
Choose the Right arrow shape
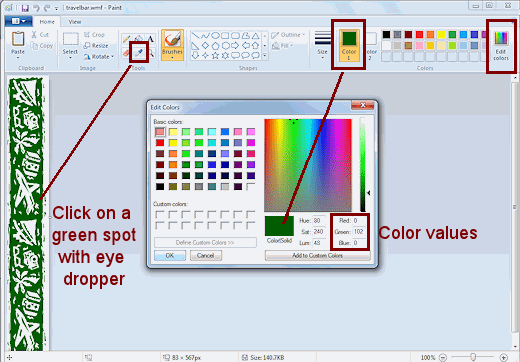coord(235,46)
